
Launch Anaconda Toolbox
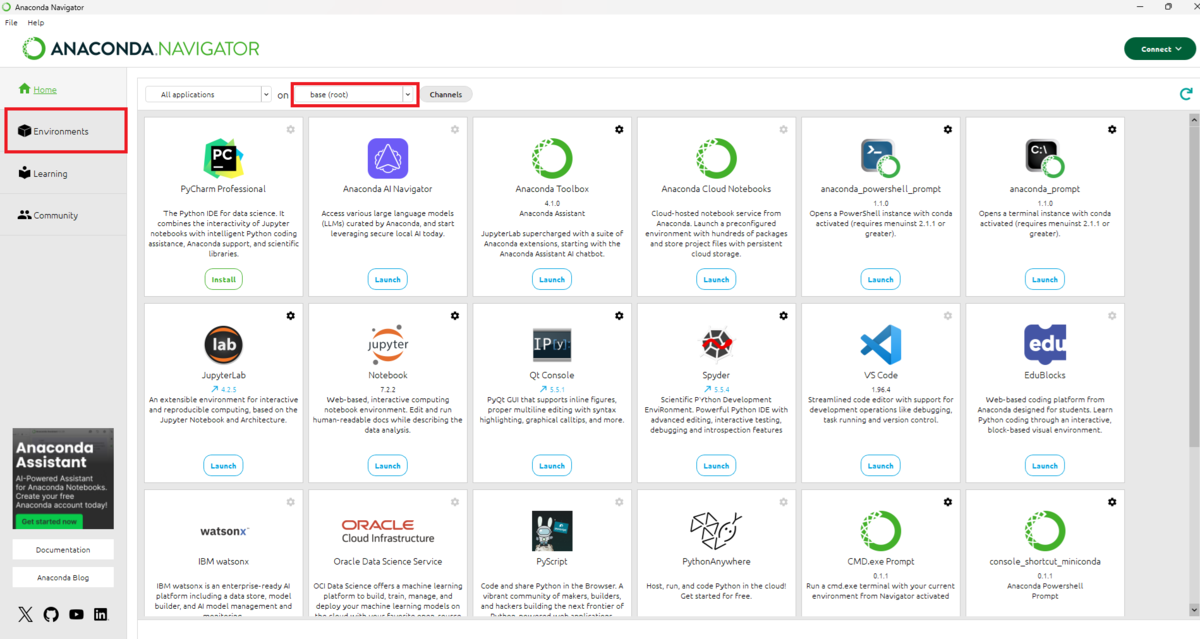(x=552, y=279)
